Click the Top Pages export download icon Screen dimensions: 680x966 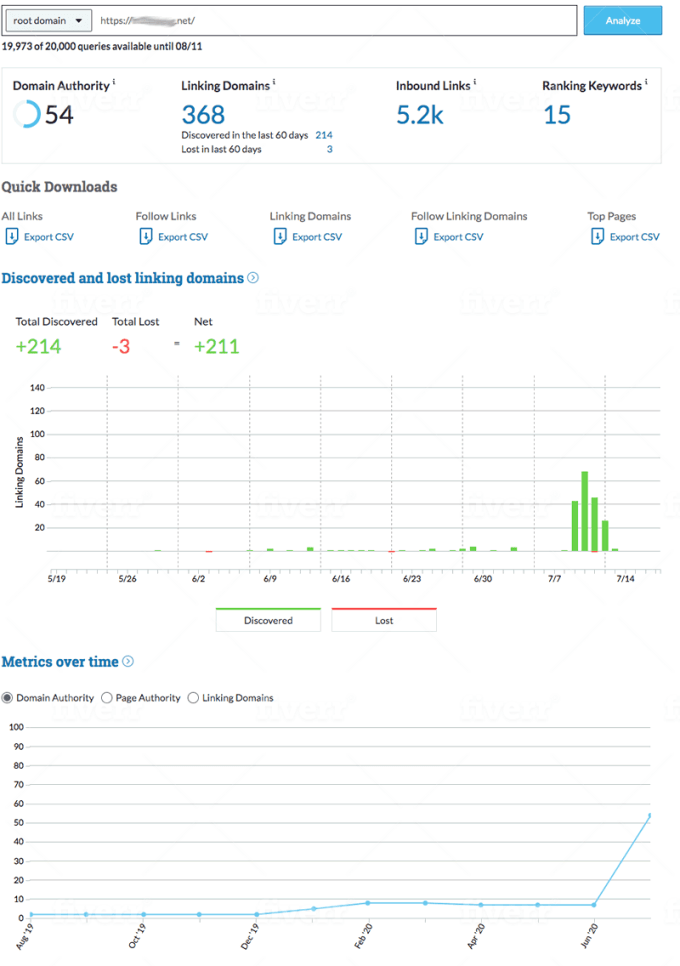pos(597,237)
